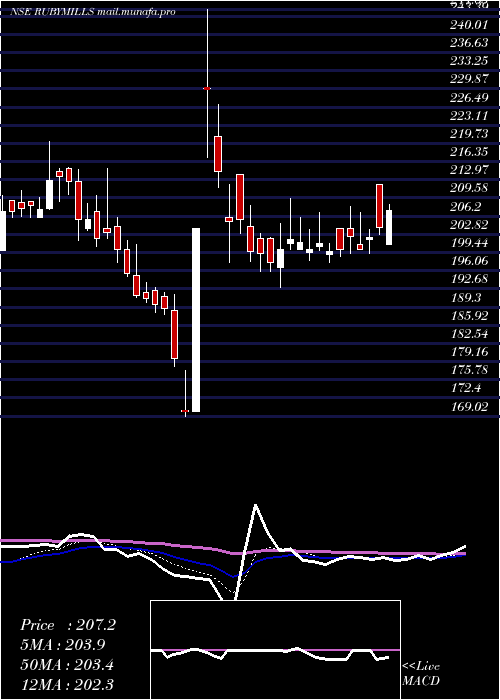Image resolution: width=500 pixels, height=700 pixels.
Task: Select the 182.54 price axis label
Action: [469, 334]
